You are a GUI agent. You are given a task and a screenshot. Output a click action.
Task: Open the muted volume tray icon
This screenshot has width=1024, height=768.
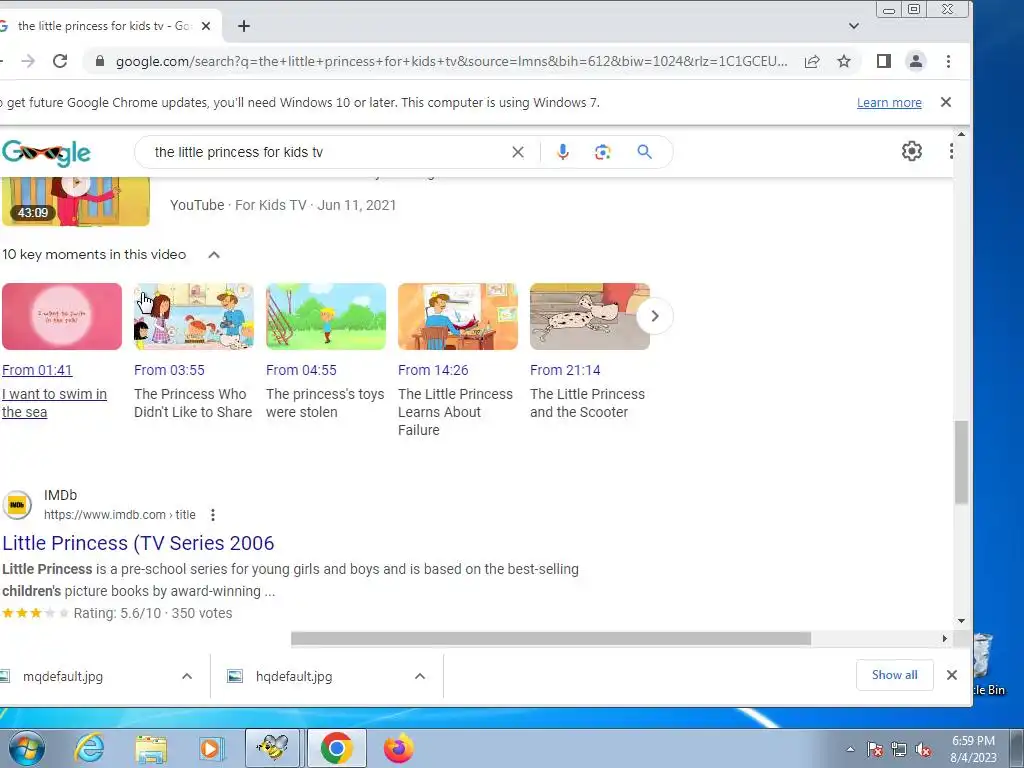tap(923, 750)
